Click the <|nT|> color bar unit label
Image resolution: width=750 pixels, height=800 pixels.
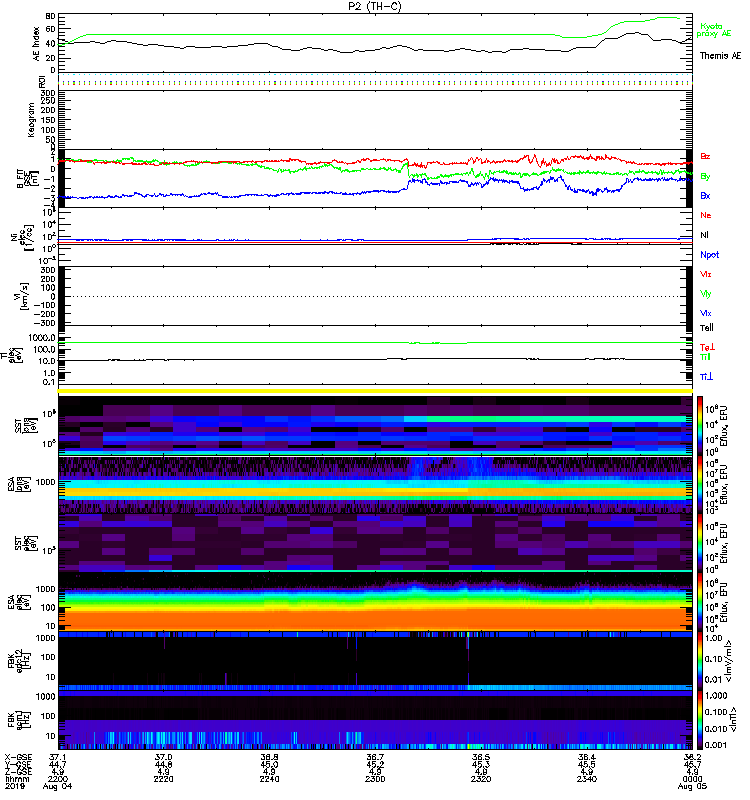734,720
